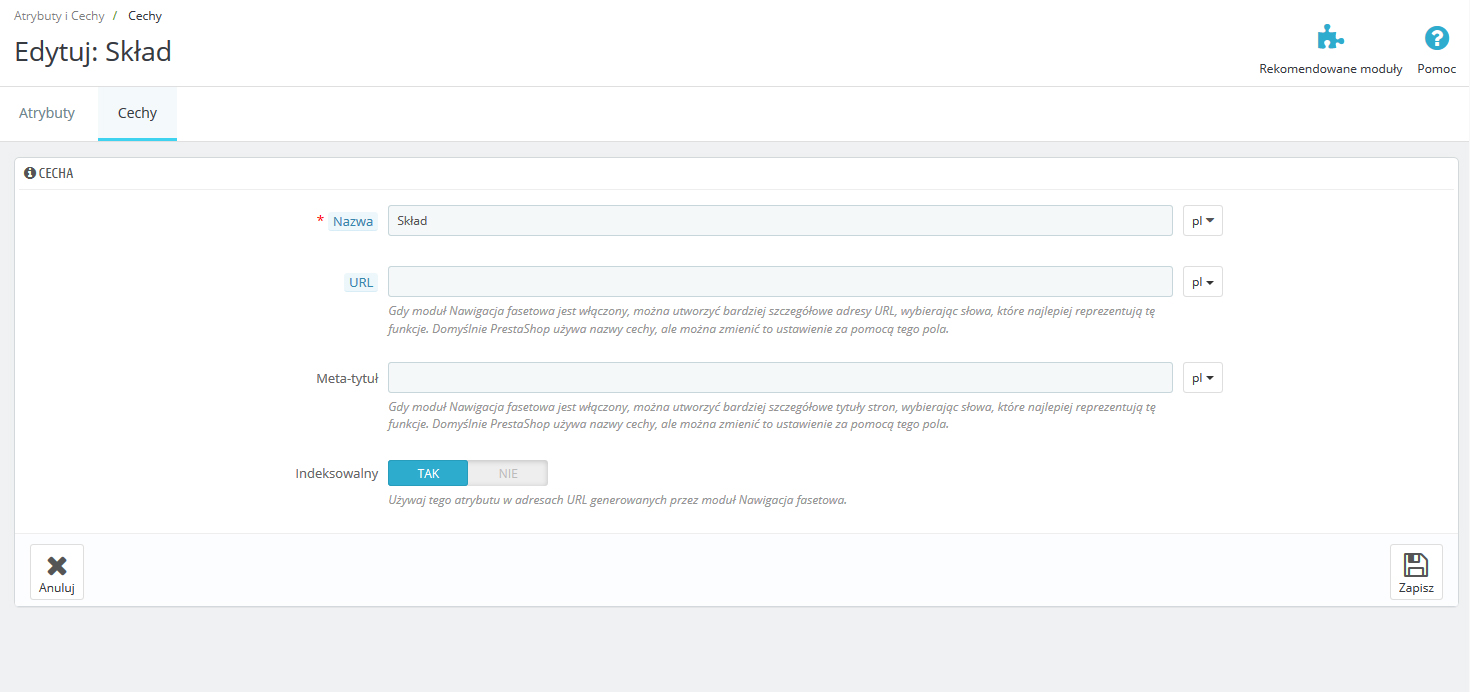Click the highlighted URL field label
Viewport: 1470px width, 692px height.
pos(361,283)
